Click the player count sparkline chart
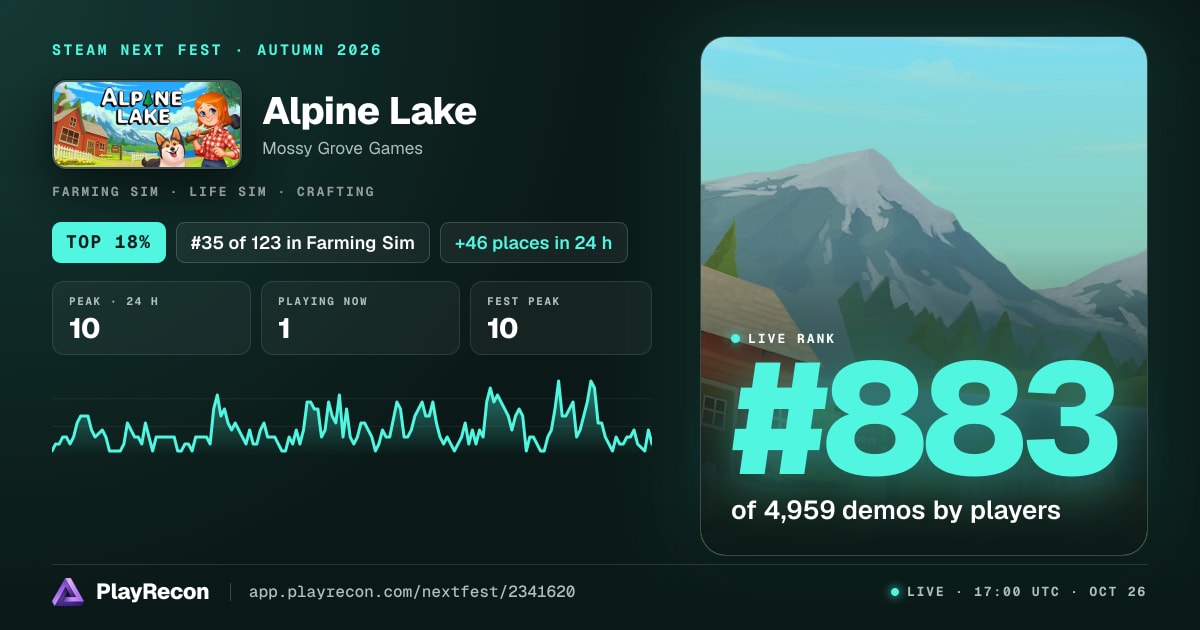1200x630 pixels. click(352, 418)
